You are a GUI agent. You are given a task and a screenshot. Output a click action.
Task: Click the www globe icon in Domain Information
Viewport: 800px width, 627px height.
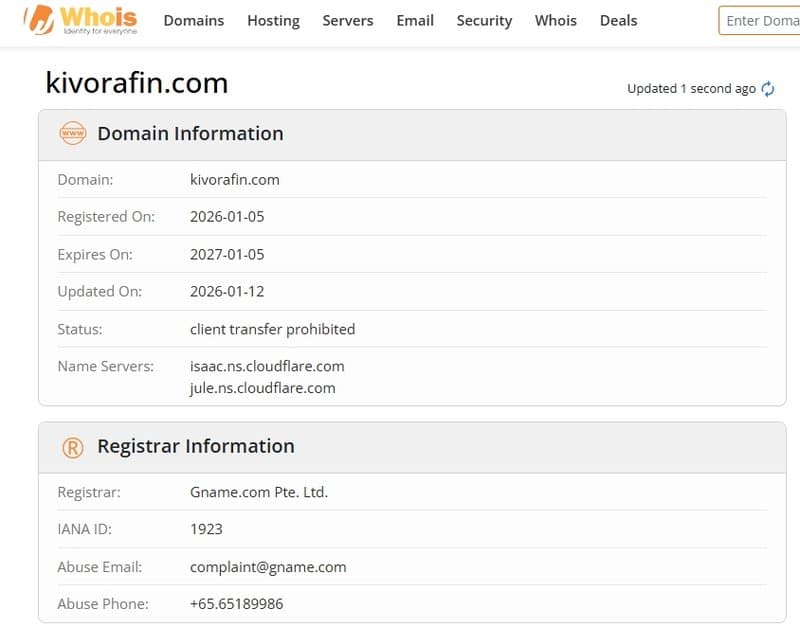[x=72, y=133]
